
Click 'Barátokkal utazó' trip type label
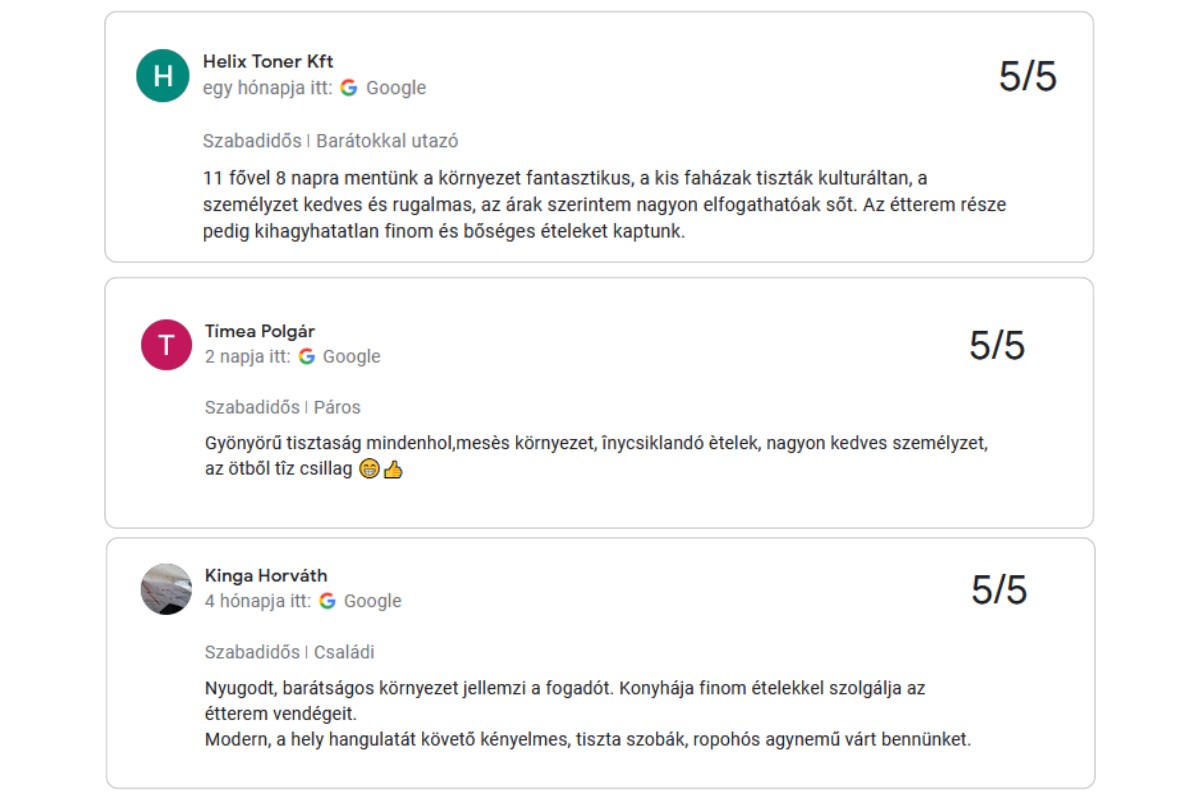click(x=387, y=141)
